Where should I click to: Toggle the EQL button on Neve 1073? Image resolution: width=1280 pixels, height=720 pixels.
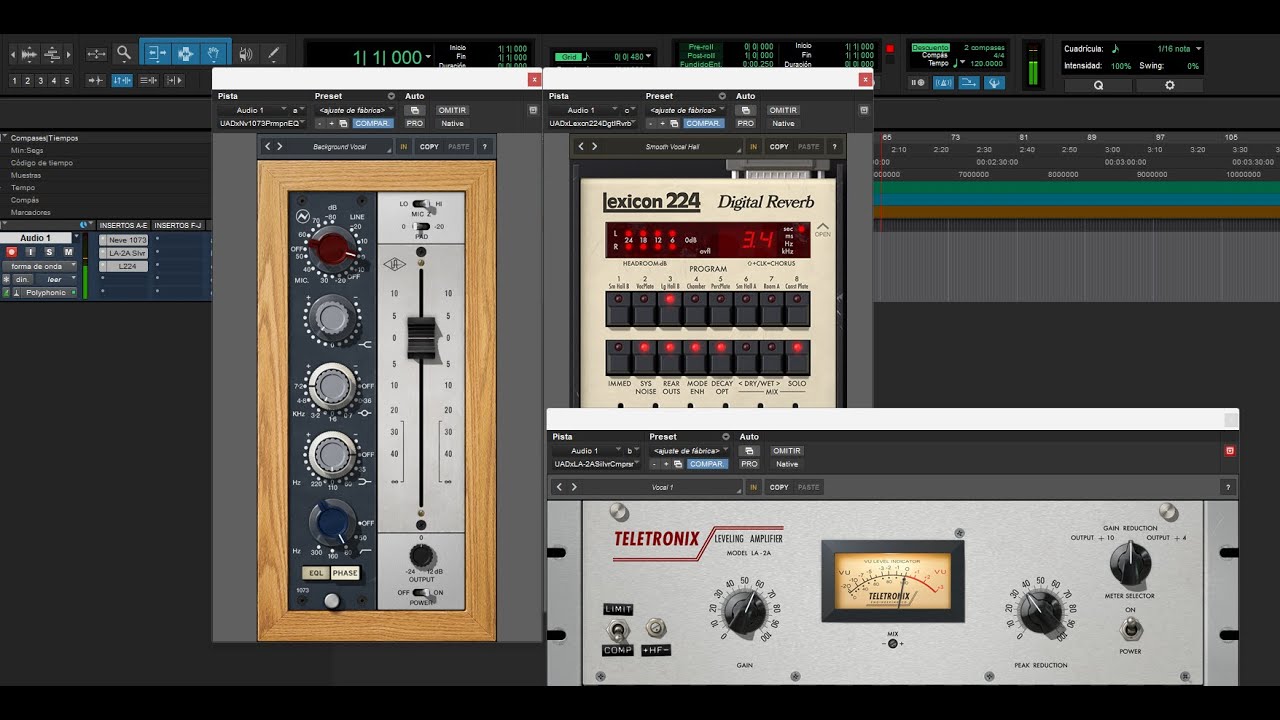point(316,573)
